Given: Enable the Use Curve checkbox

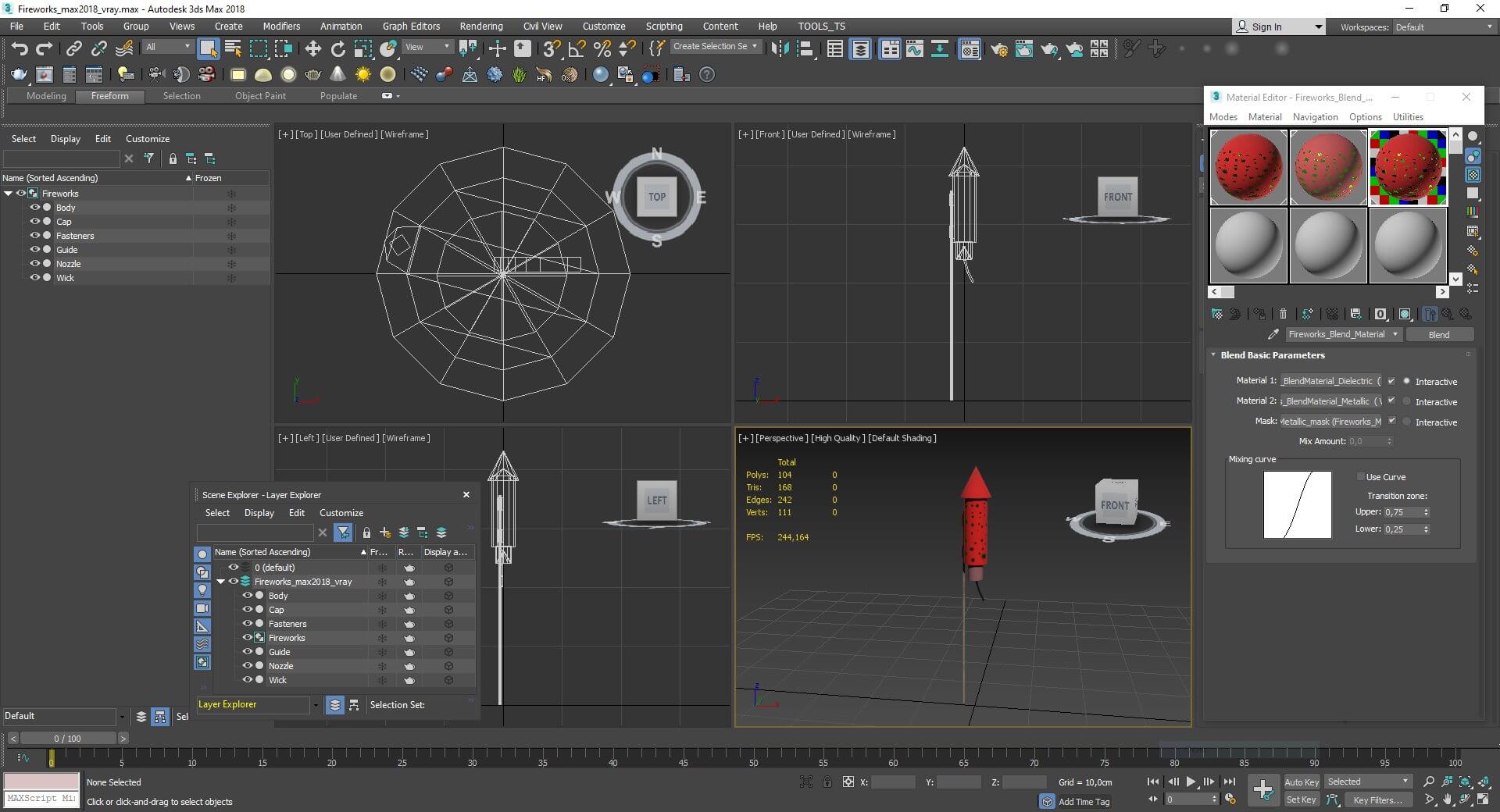Looking at the screenshot, I should [x=1360, y=477].
